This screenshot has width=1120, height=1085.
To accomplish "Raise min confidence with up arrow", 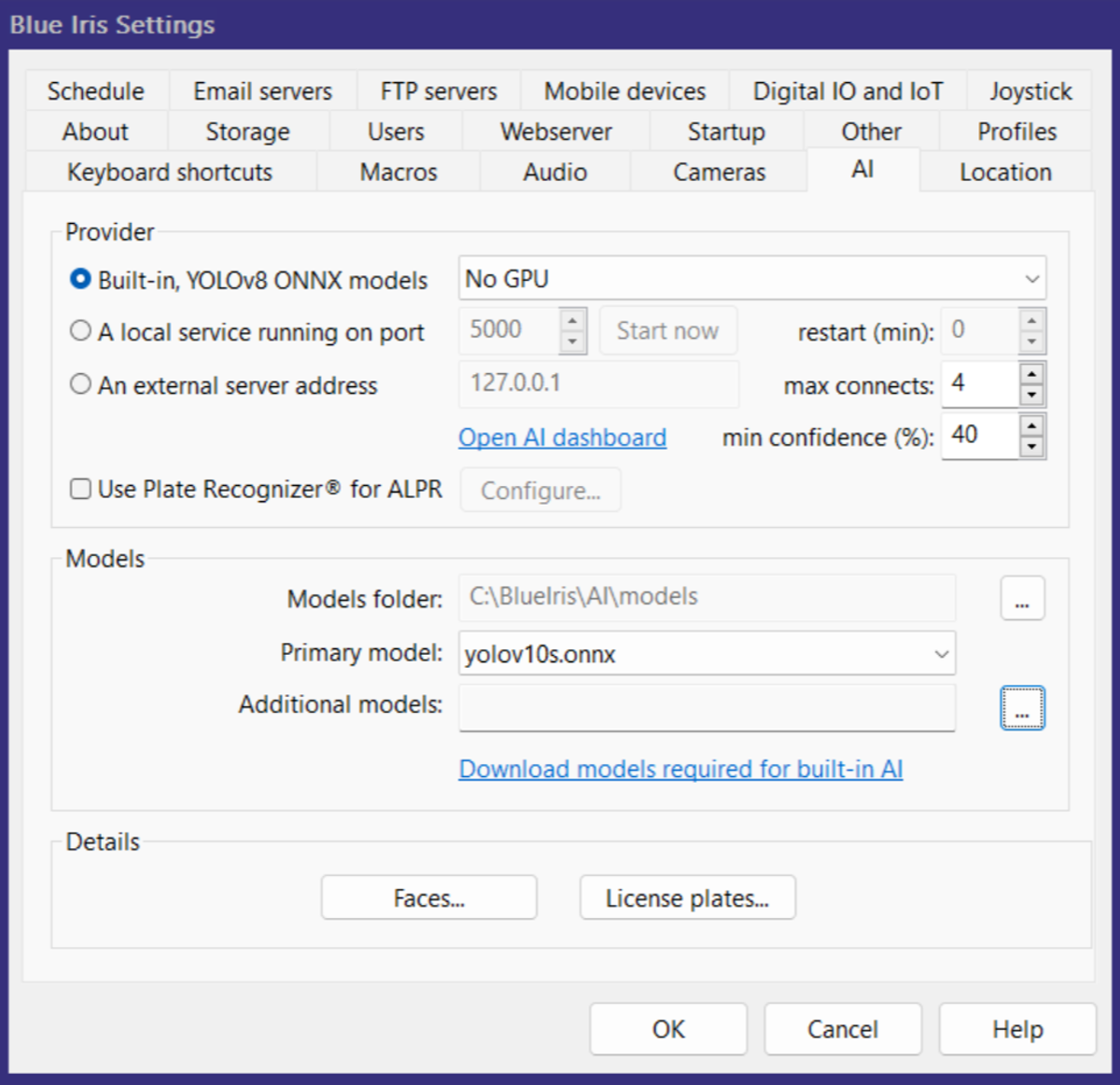I will [1031, 425].
